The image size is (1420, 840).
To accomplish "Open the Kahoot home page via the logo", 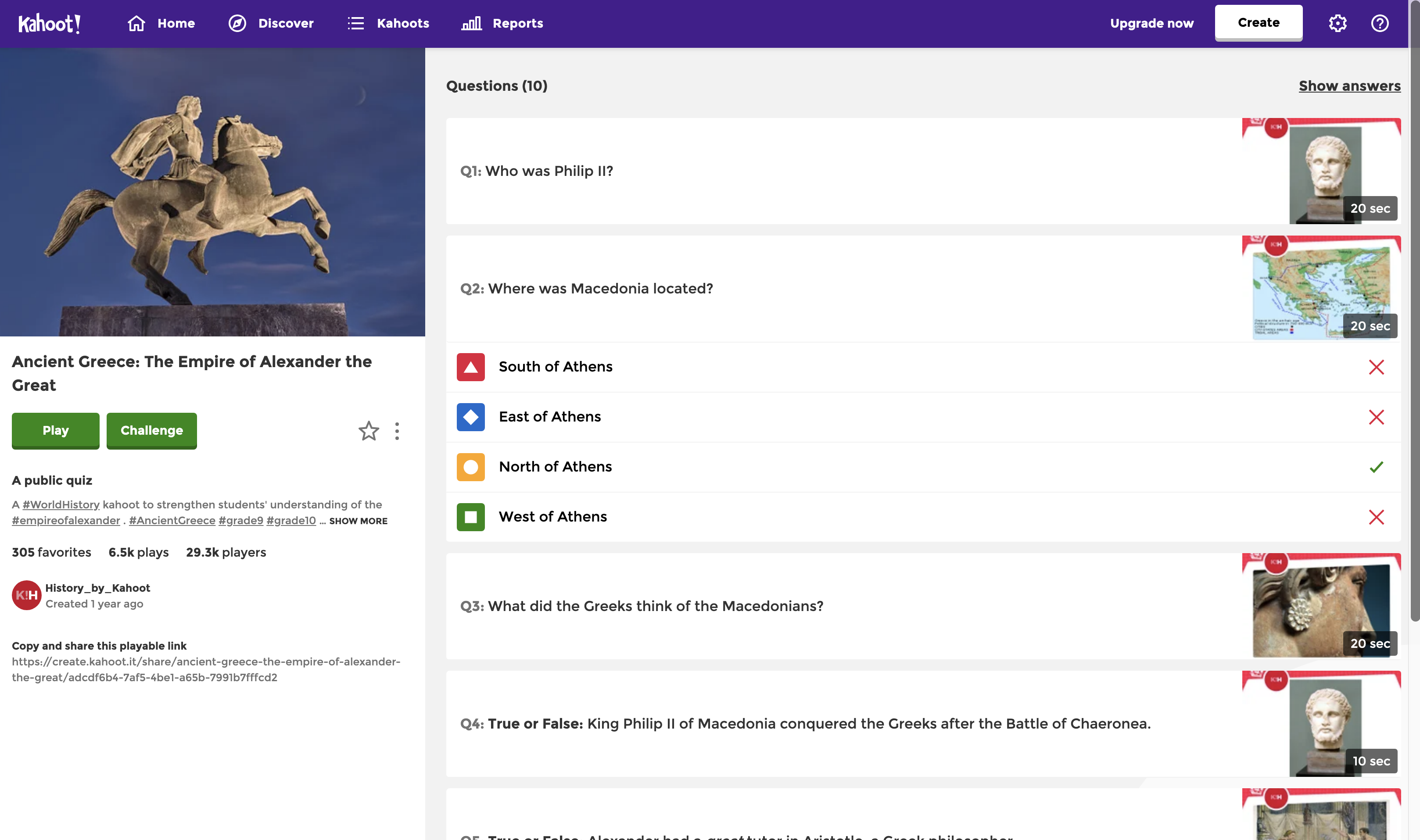I will tap(50, 23).
